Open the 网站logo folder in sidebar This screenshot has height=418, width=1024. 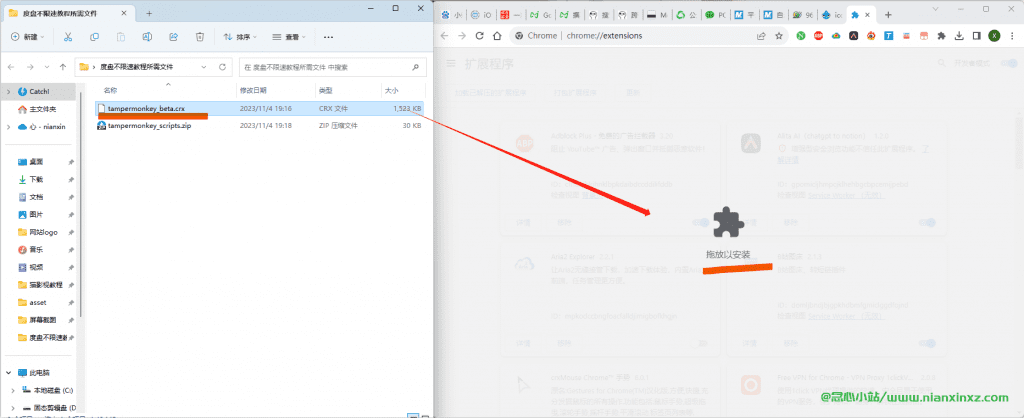coord(37,232)
